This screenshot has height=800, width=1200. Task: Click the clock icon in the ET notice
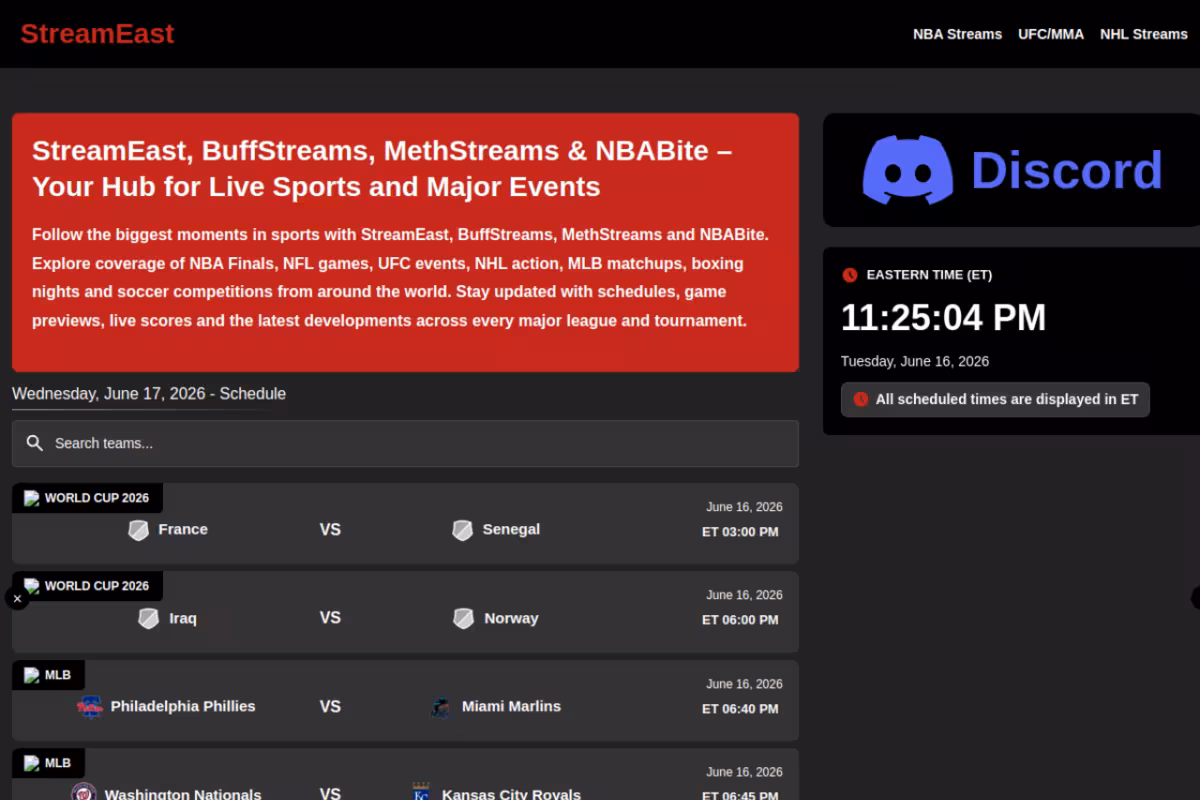tap(861, 399)
